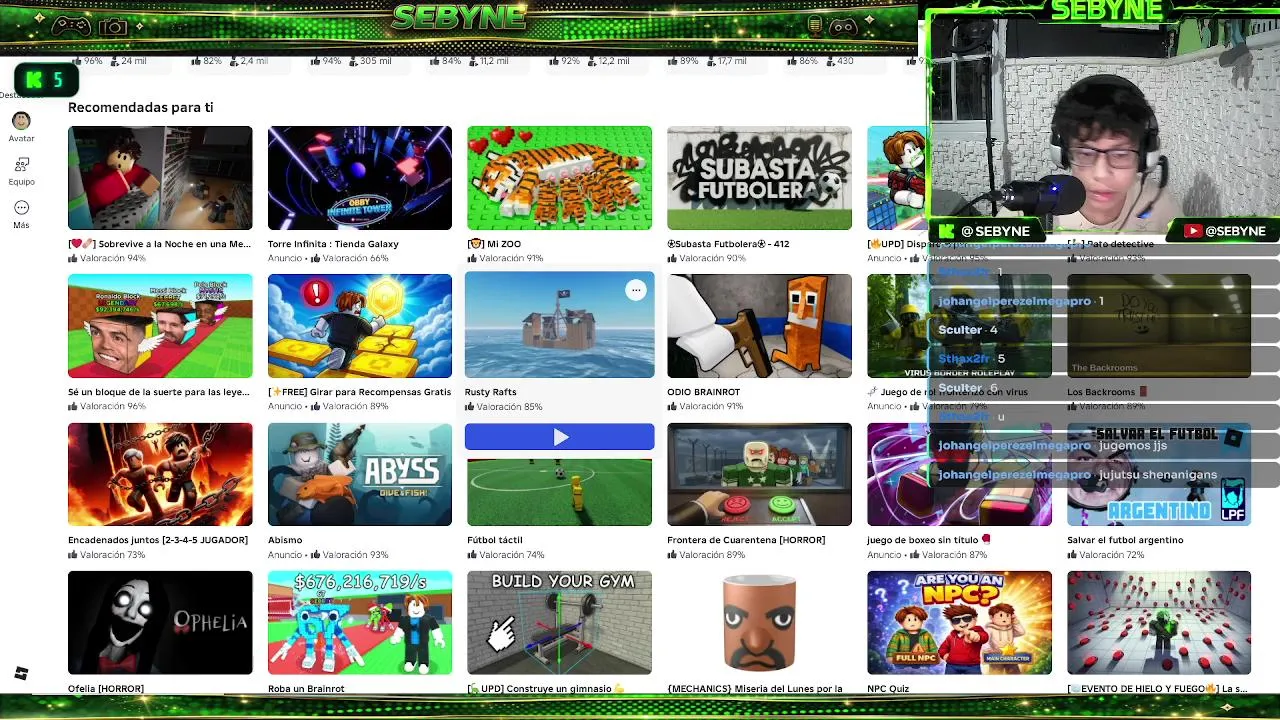Open the Girar para Recompensas Gratis thumbnail
Image resolution: width=1280 pixels, height=720 pixels.
[x=360, y=326]
